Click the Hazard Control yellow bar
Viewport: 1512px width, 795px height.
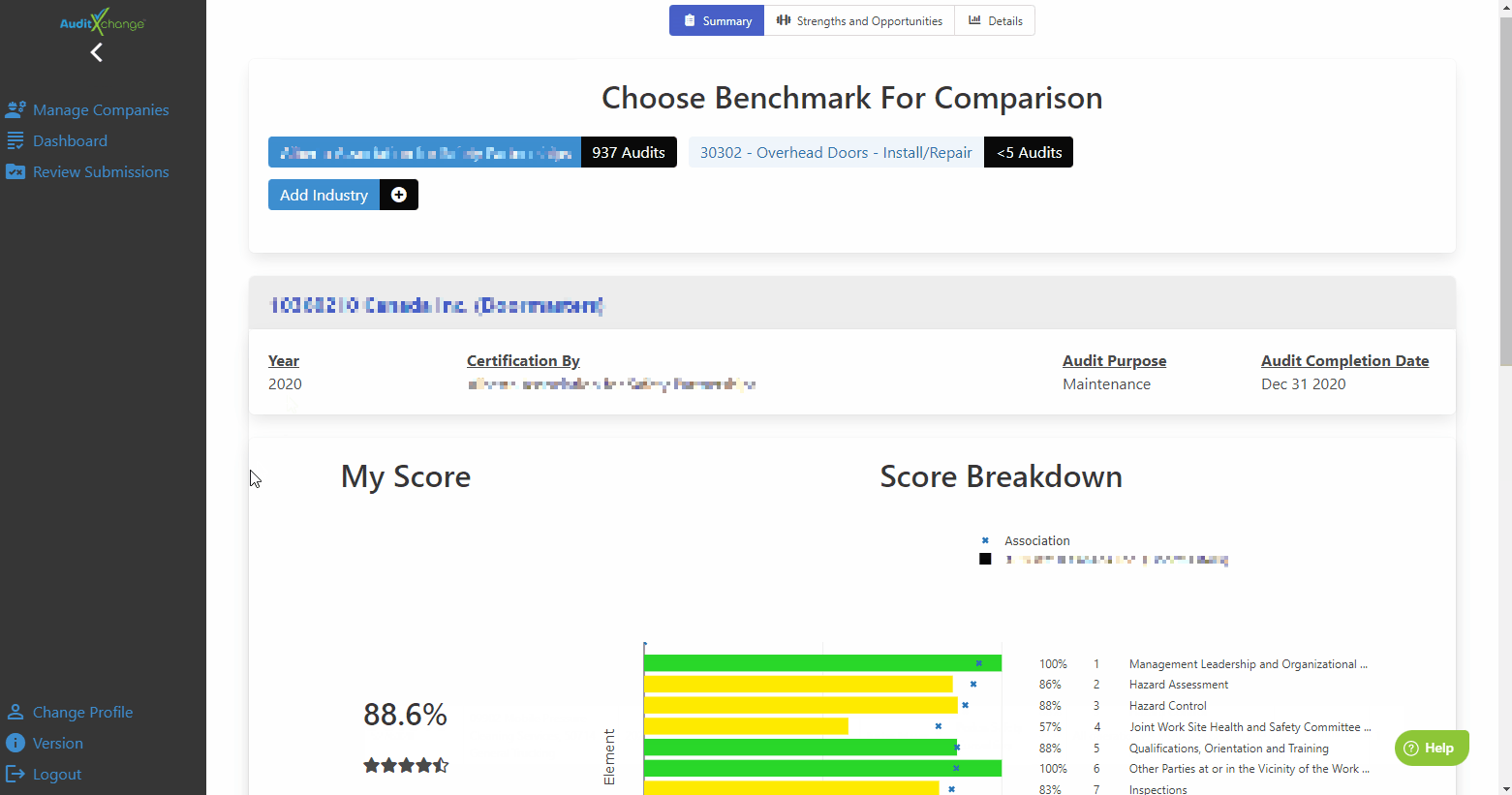coord(801,705)
